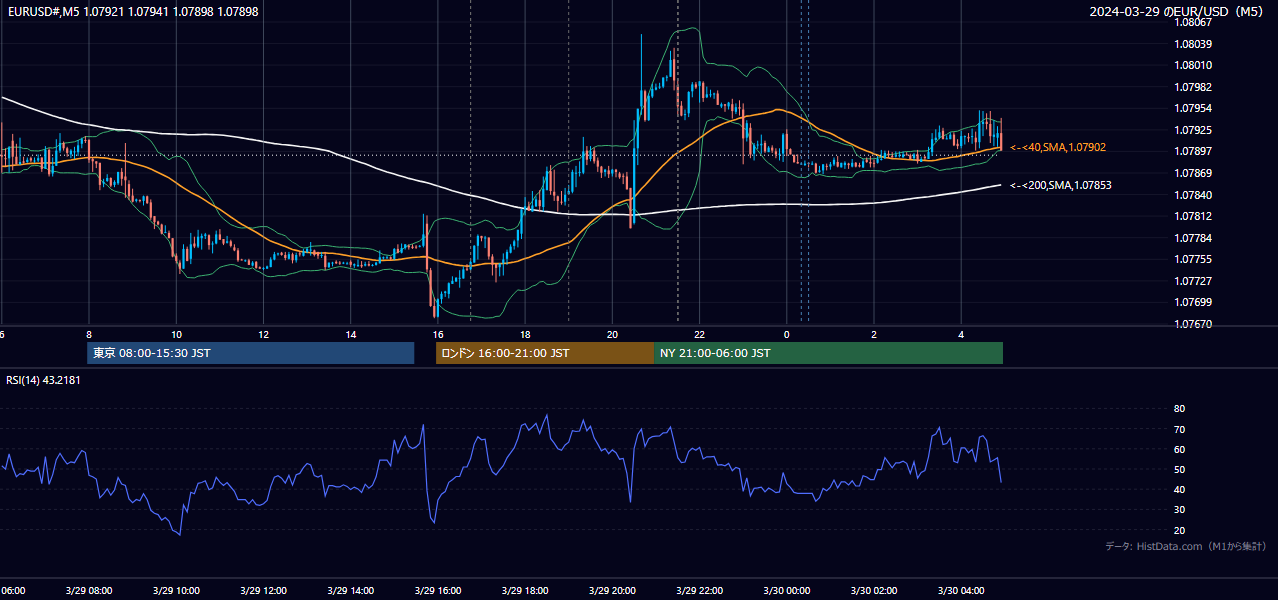Viewport: 1278px width, 600px height.
Task: Click price axis value 1.08010
Action: (1194, 66)
